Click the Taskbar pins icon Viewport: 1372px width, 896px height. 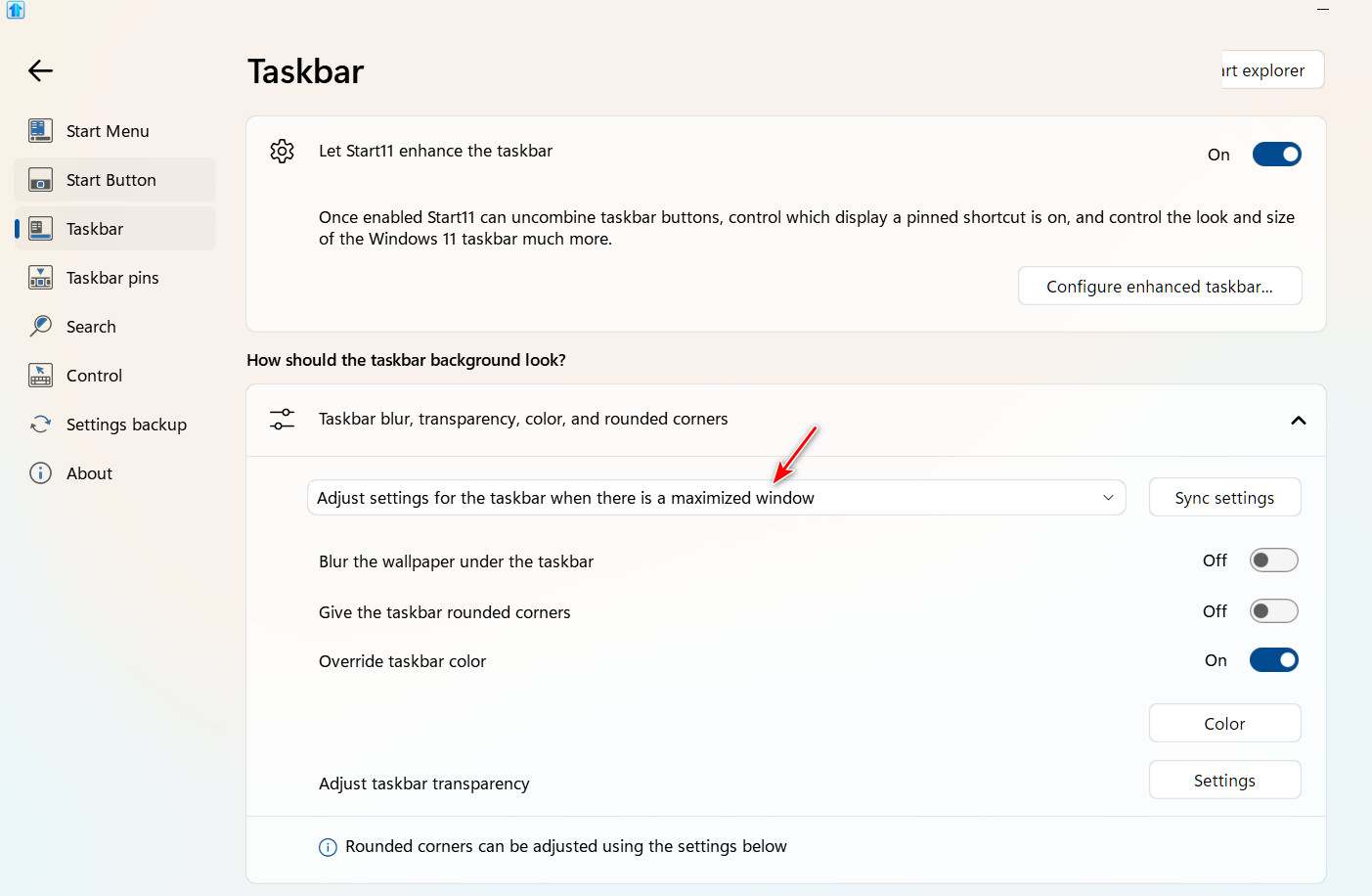(x=40, y=278)
